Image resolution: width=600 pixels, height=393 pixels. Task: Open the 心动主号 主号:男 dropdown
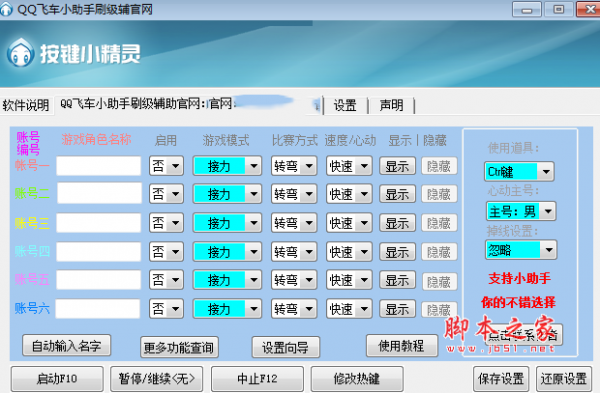521,211
